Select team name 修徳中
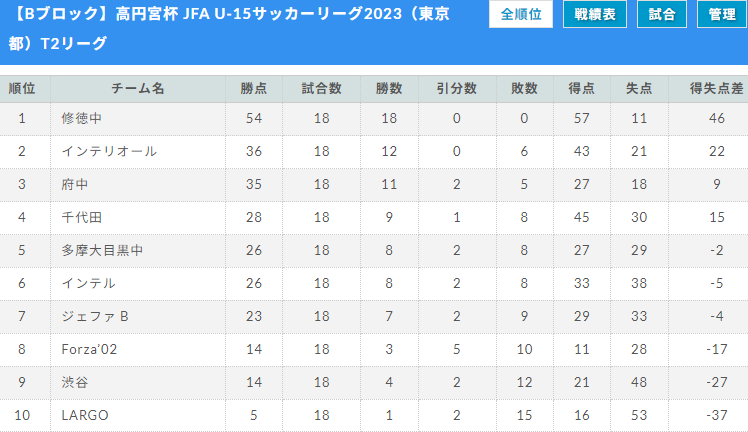 click(82, 118)
